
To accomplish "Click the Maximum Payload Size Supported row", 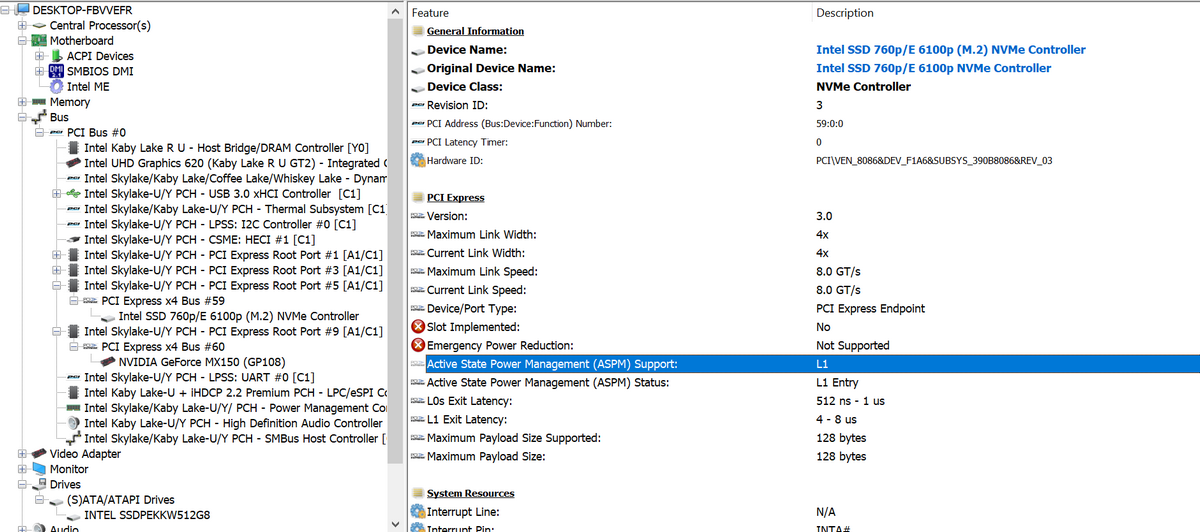I will [804, 438].
